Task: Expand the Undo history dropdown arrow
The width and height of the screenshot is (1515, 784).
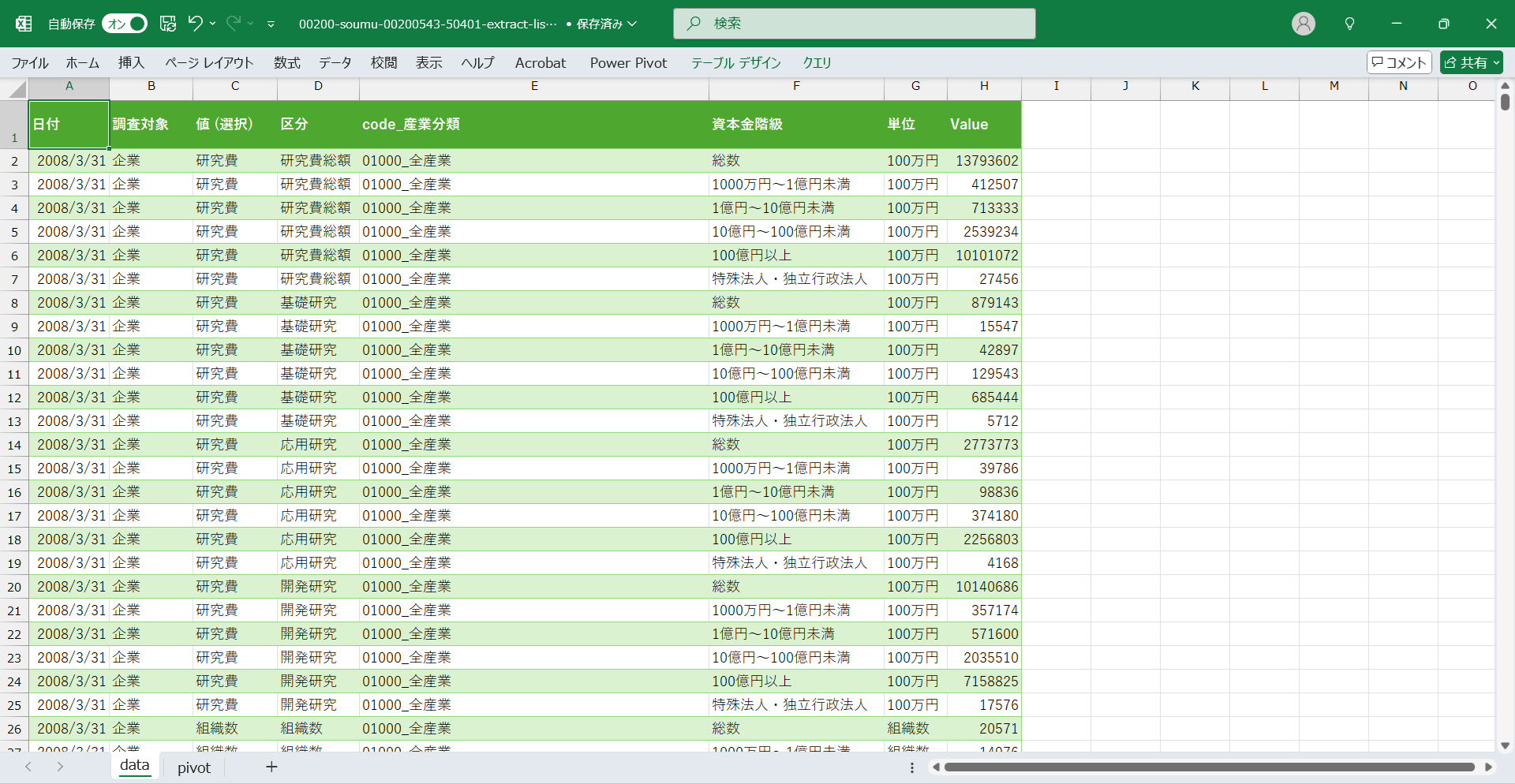Action: click(213, 24)
